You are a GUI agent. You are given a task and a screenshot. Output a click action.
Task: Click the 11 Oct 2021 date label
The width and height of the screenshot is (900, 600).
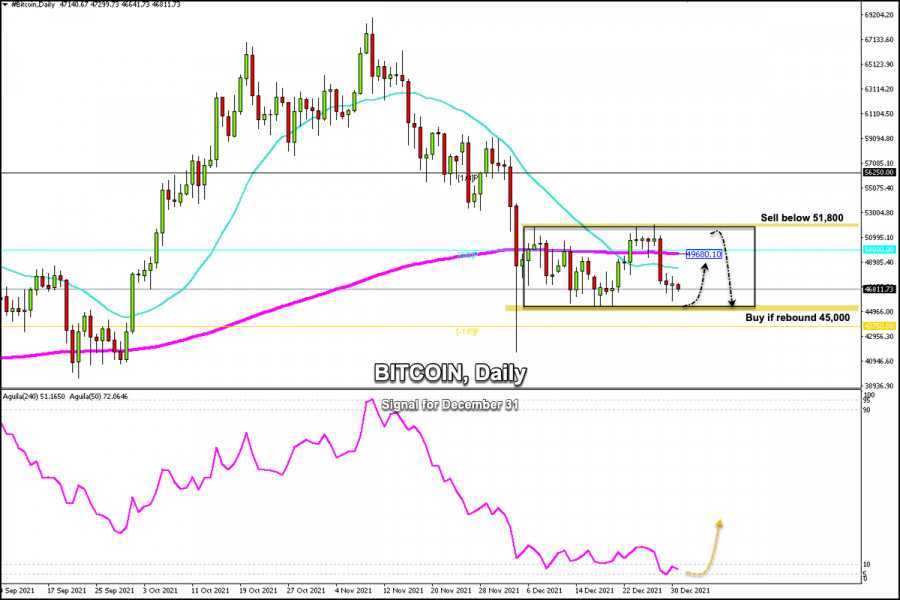(210, 590)
